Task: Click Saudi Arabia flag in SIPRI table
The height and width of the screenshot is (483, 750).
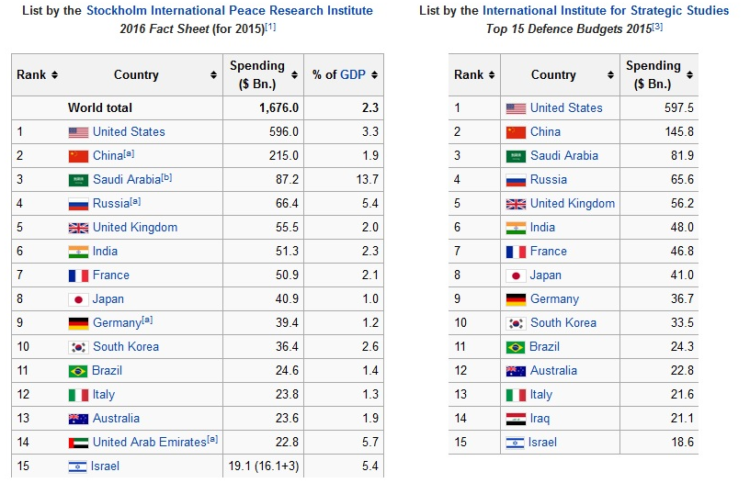Action: point(78,180)
